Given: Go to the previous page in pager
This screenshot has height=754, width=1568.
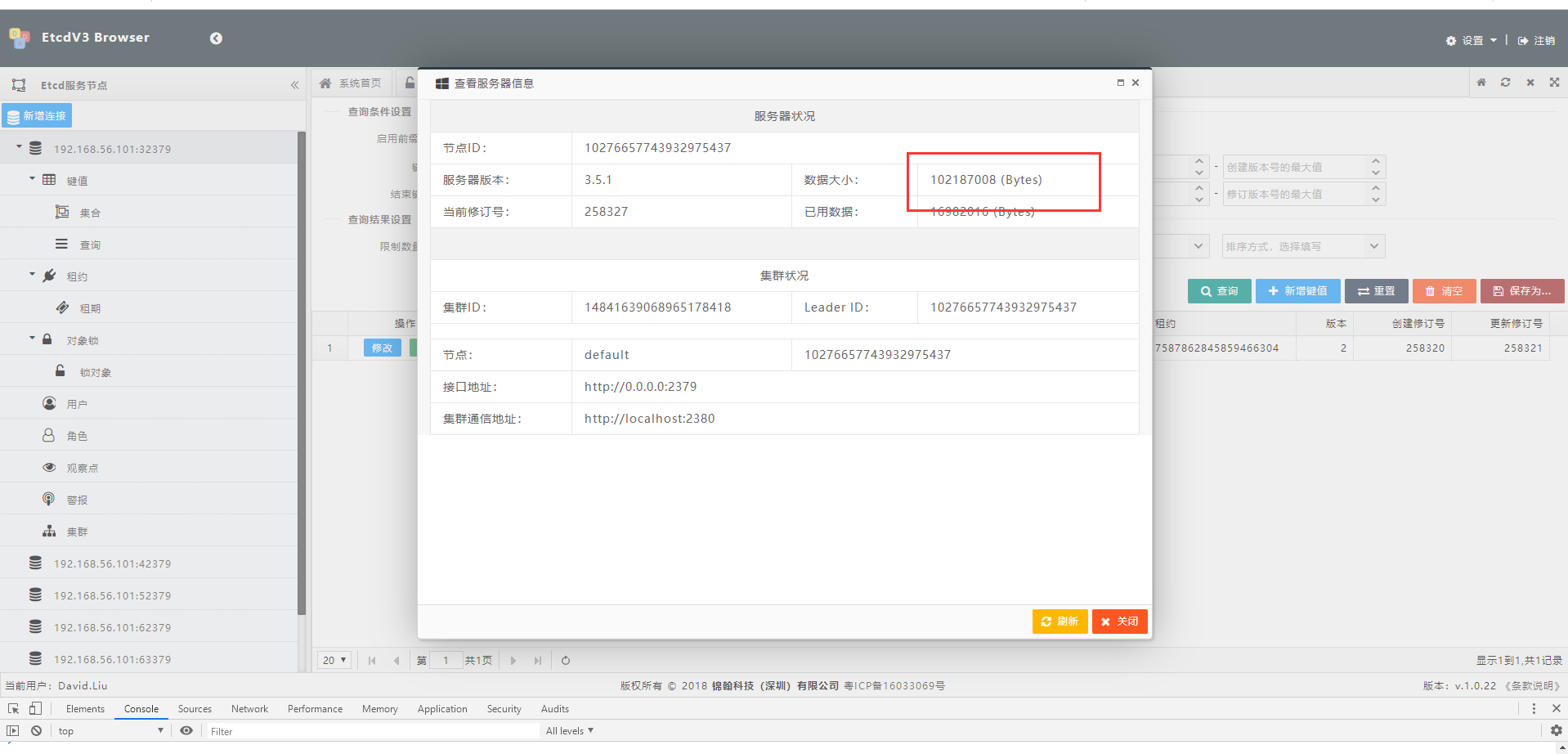Looking at the screenshot, I should click(x=396, y=661).
